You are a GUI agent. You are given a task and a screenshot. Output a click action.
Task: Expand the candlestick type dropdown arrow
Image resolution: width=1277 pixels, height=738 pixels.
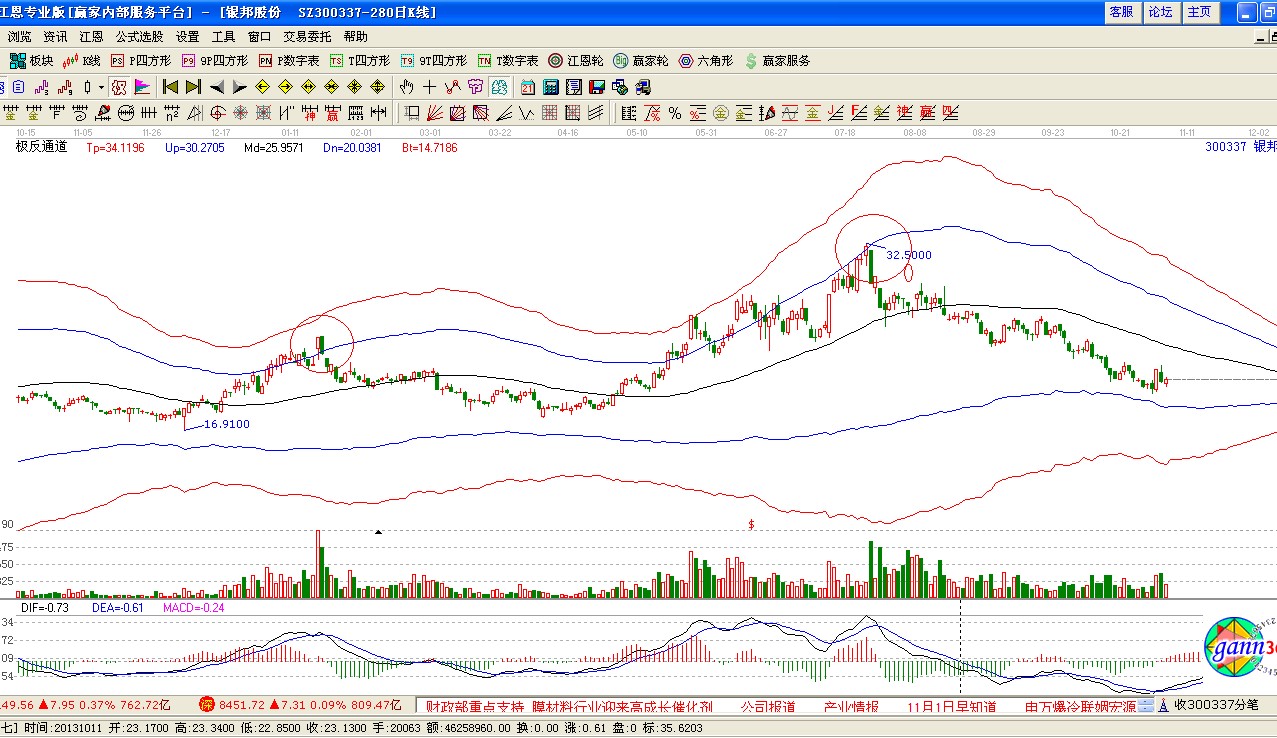coord(101,87)
